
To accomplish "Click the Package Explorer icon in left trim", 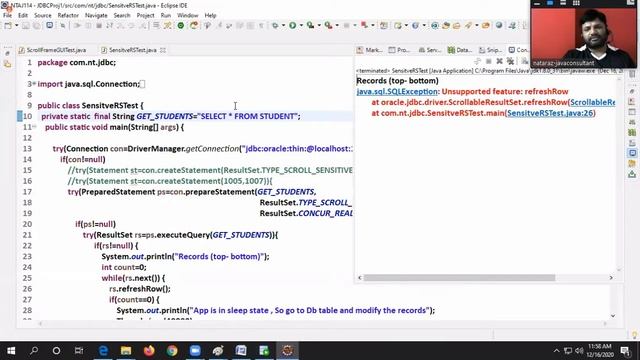I will (x=7, y=64).
